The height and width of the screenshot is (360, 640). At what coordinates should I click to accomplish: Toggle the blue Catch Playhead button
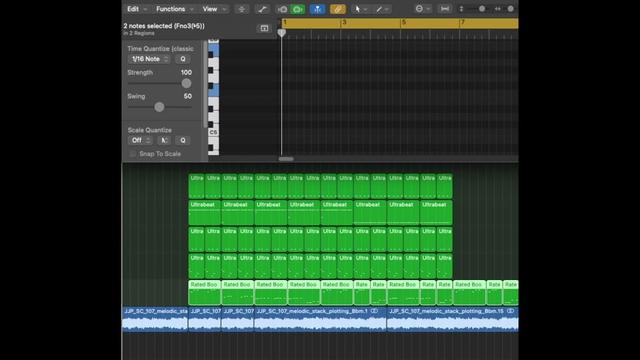pos(318,9)
